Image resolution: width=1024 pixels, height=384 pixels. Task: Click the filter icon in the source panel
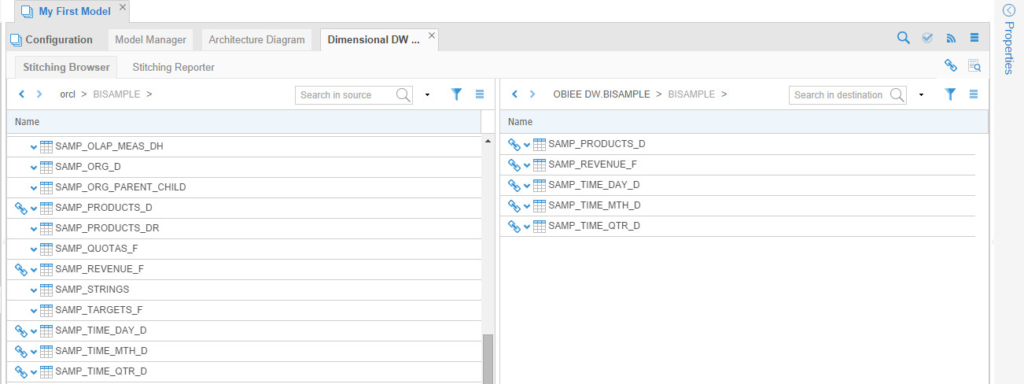point(456,95)
